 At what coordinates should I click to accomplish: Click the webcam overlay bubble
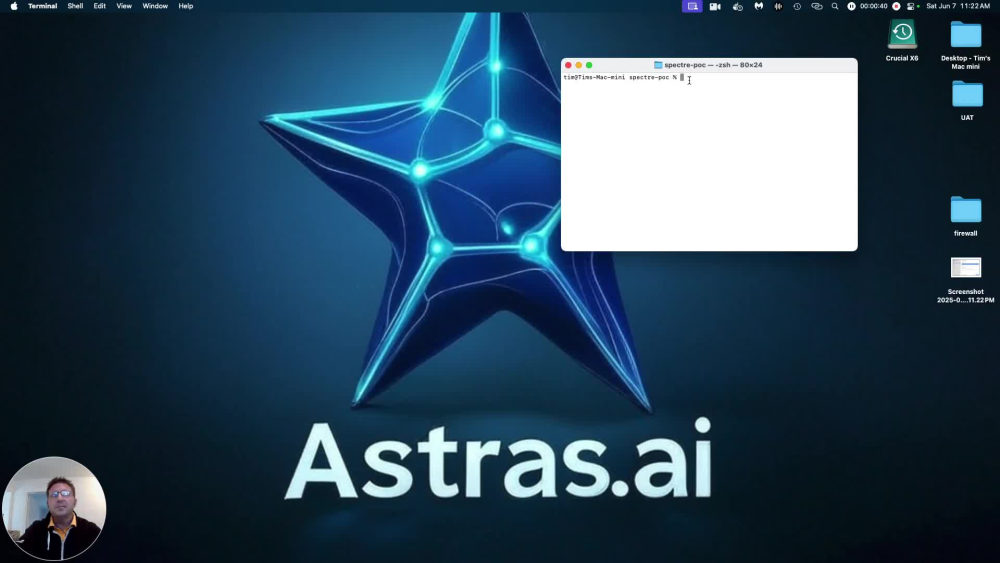click(x=54, y=508)
